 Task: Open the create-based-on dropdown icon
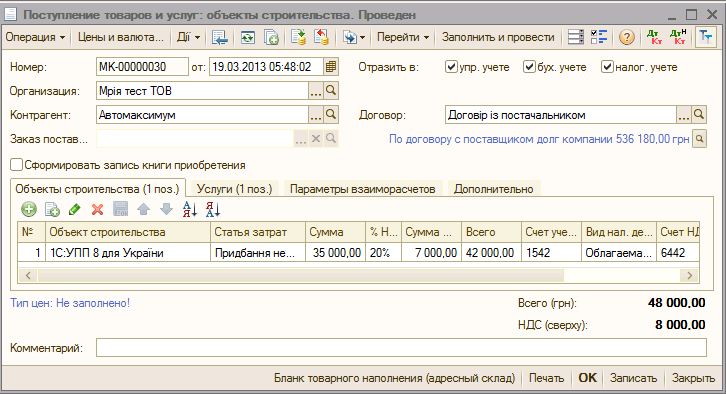click(354, 37)
